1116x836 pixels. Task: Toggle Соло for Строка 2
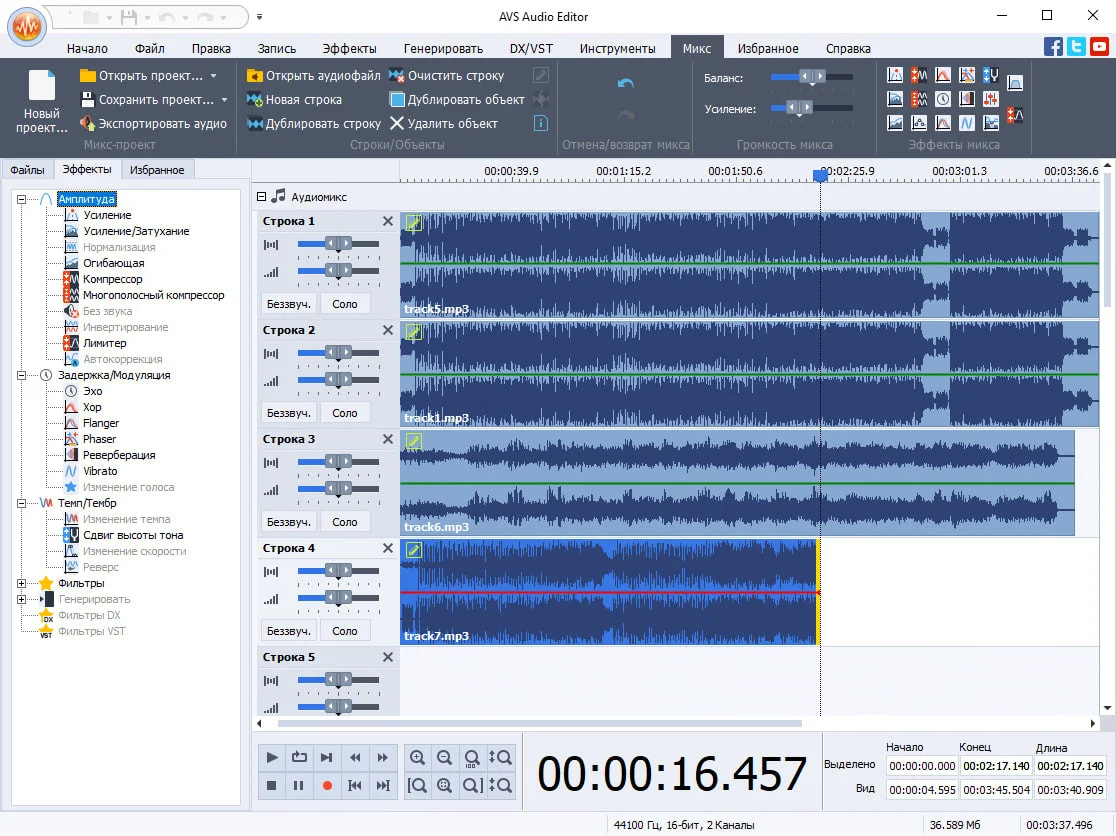pos(345,412)
